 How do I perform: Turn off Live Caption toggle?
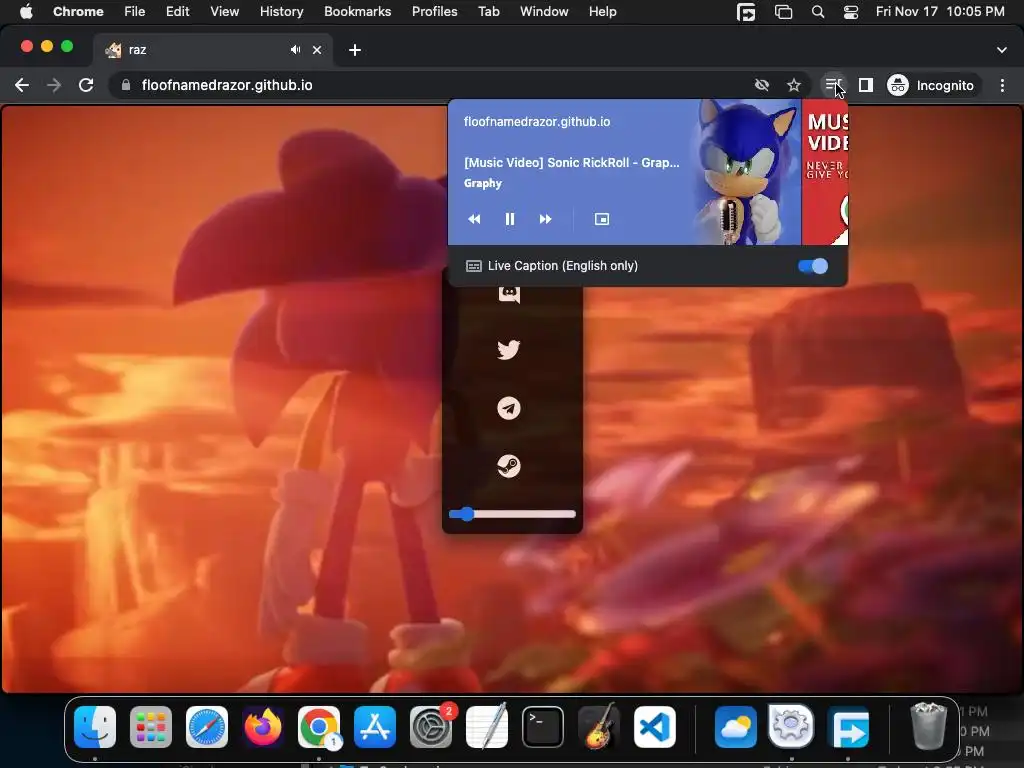[x=812, y=266]
